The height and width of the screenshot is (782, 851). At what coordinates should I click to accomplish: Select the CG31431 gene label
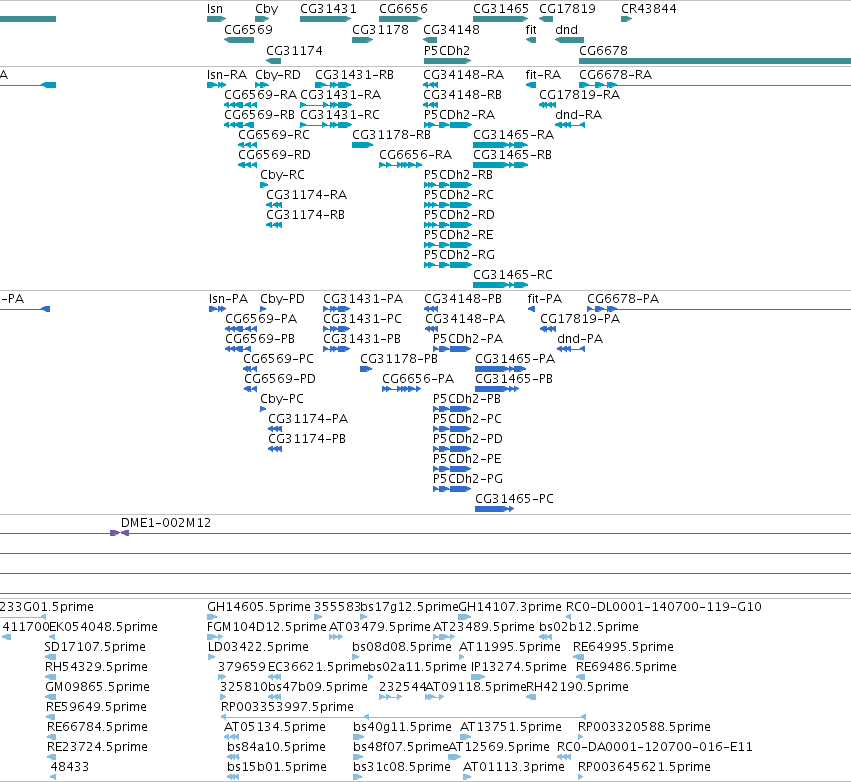[328, 9]
